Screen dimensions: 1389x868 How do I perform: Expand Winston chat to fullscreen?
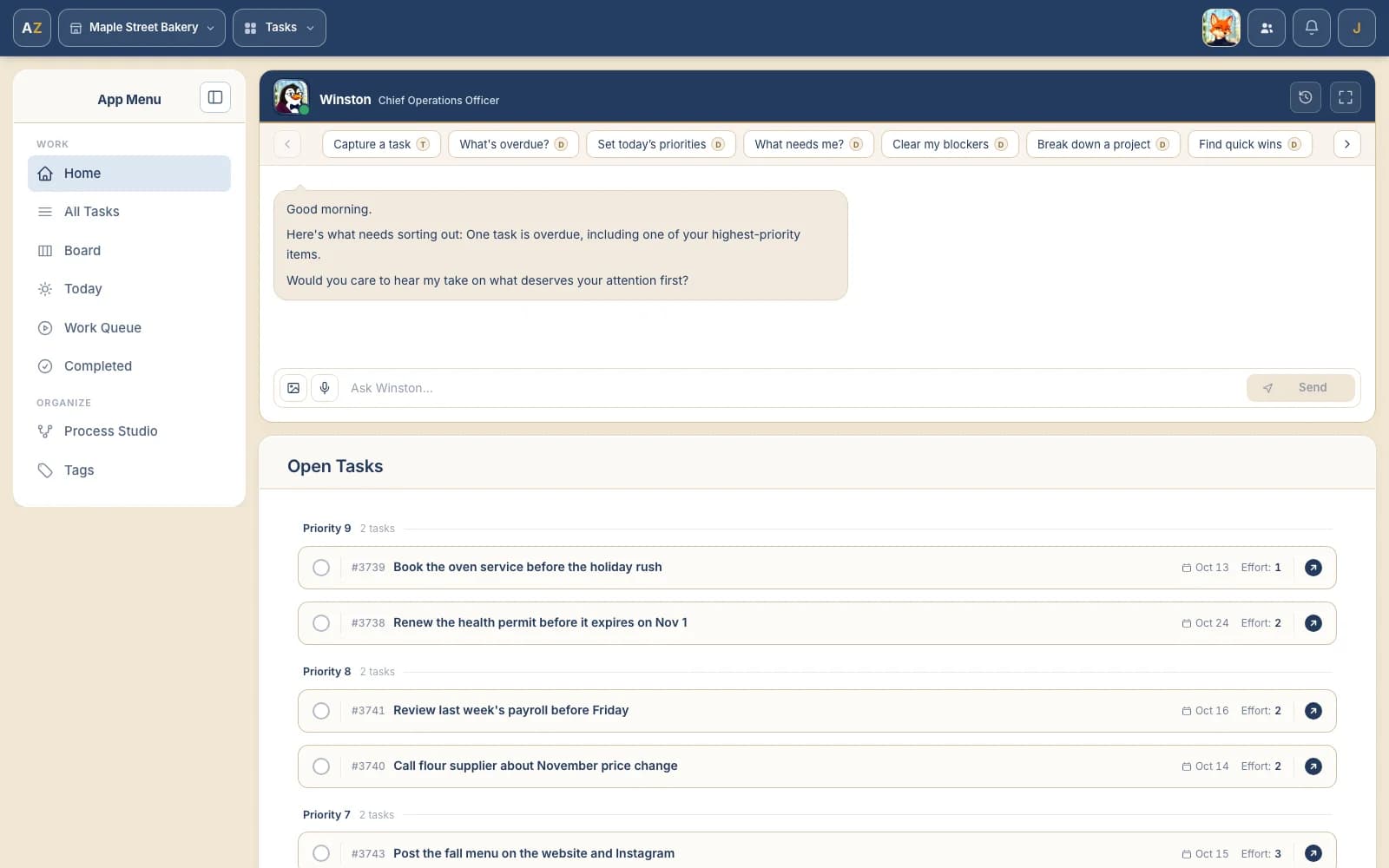pos(1346,97)
